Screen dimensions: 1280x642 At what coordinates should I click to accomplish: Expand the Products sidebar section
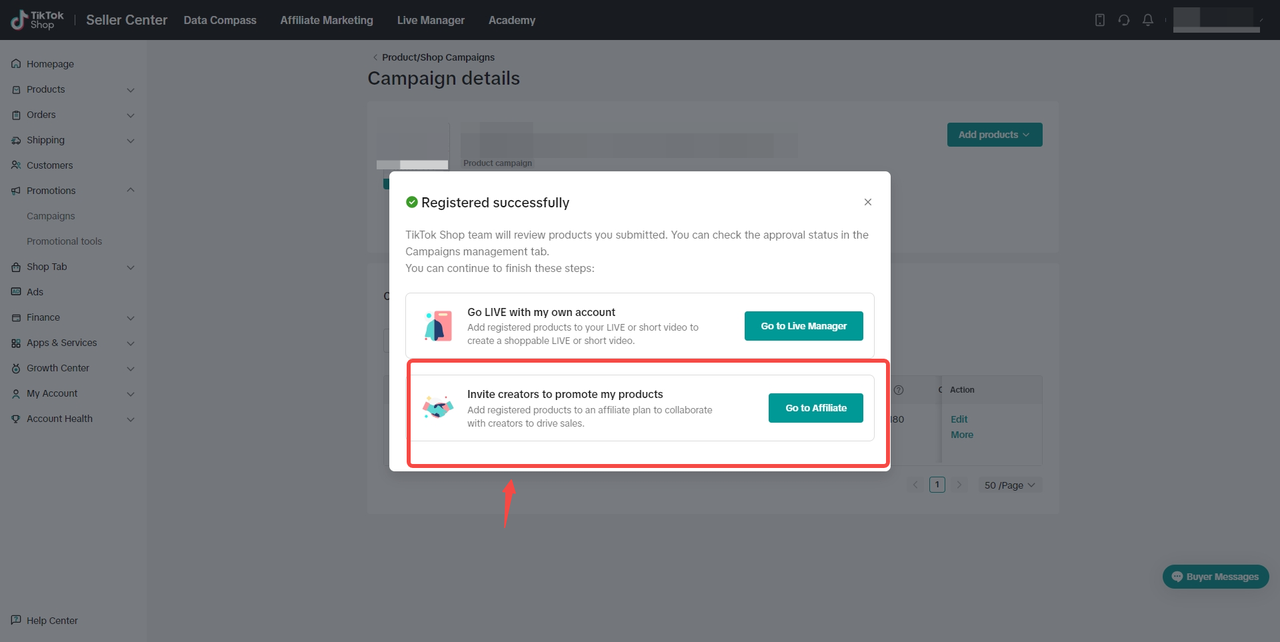131,90
